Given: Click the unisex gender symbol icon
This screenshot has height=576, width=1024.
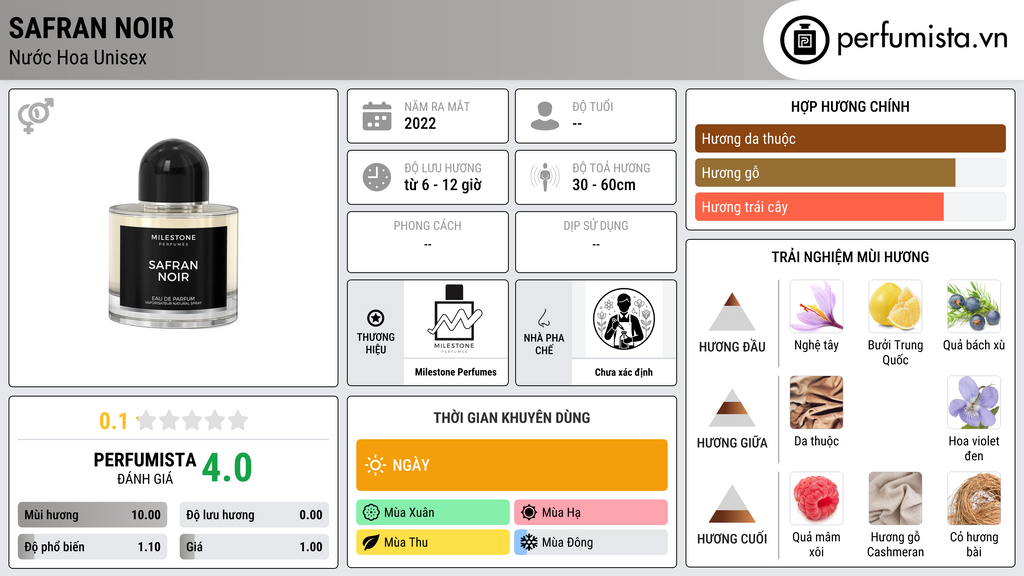Looking at the screenshot, I should click(36, 116).
